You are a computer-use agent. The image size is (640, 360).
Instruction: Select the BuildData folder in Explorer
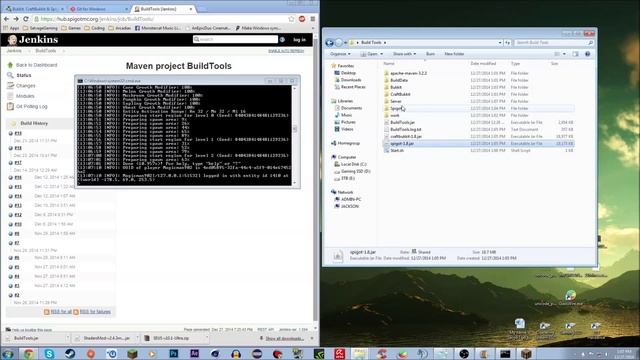coord(478,80)
